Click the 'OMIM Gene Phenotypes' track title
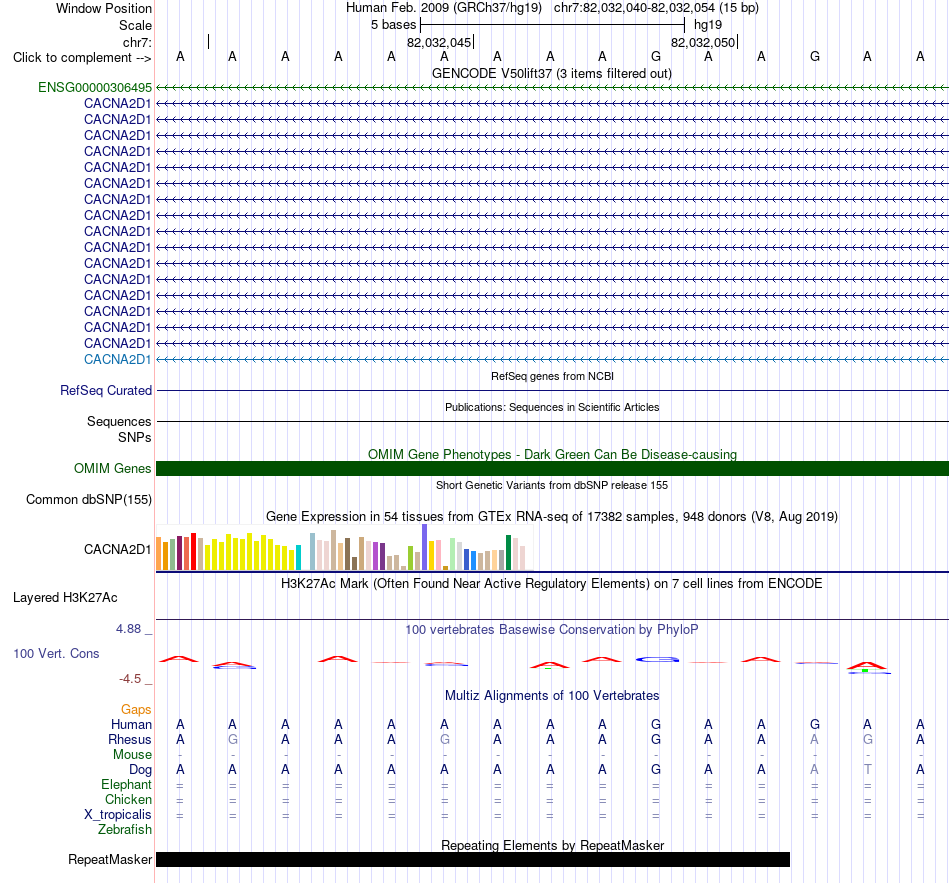This screenshot has height=883, width=950. click(x=552, y=455)
